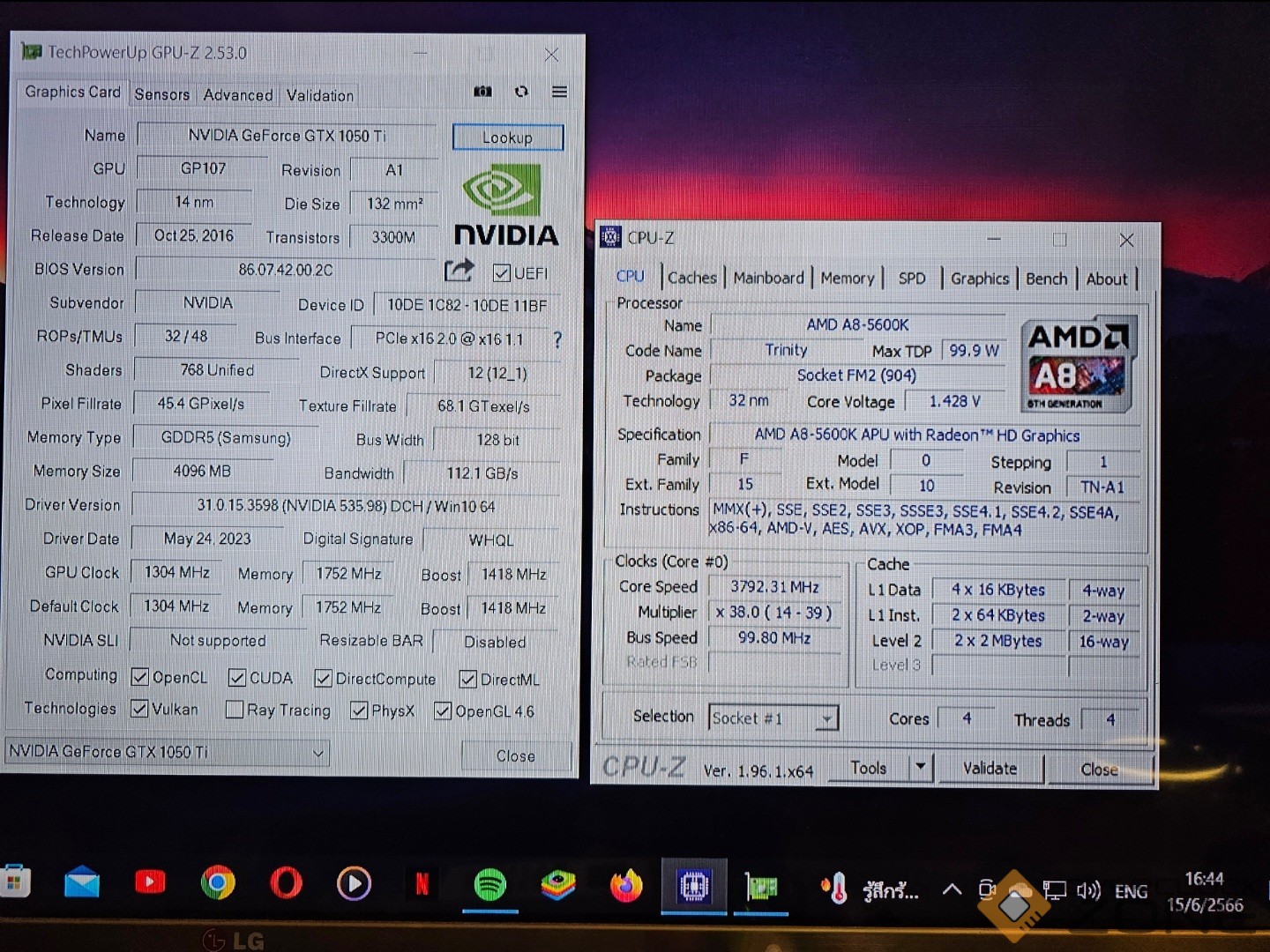Click the BIOS export share icon
This screenshot has width=1270, height=952.
(x=459, y=271)
